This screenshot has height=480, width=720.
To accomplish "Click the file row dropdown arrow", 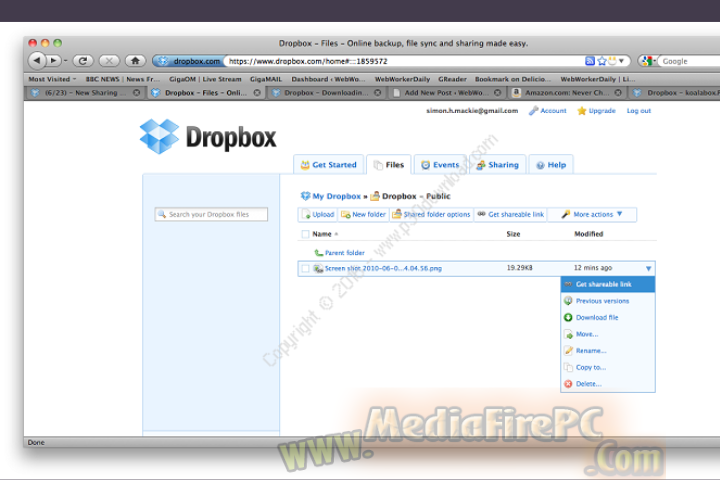I will [648, 268].
